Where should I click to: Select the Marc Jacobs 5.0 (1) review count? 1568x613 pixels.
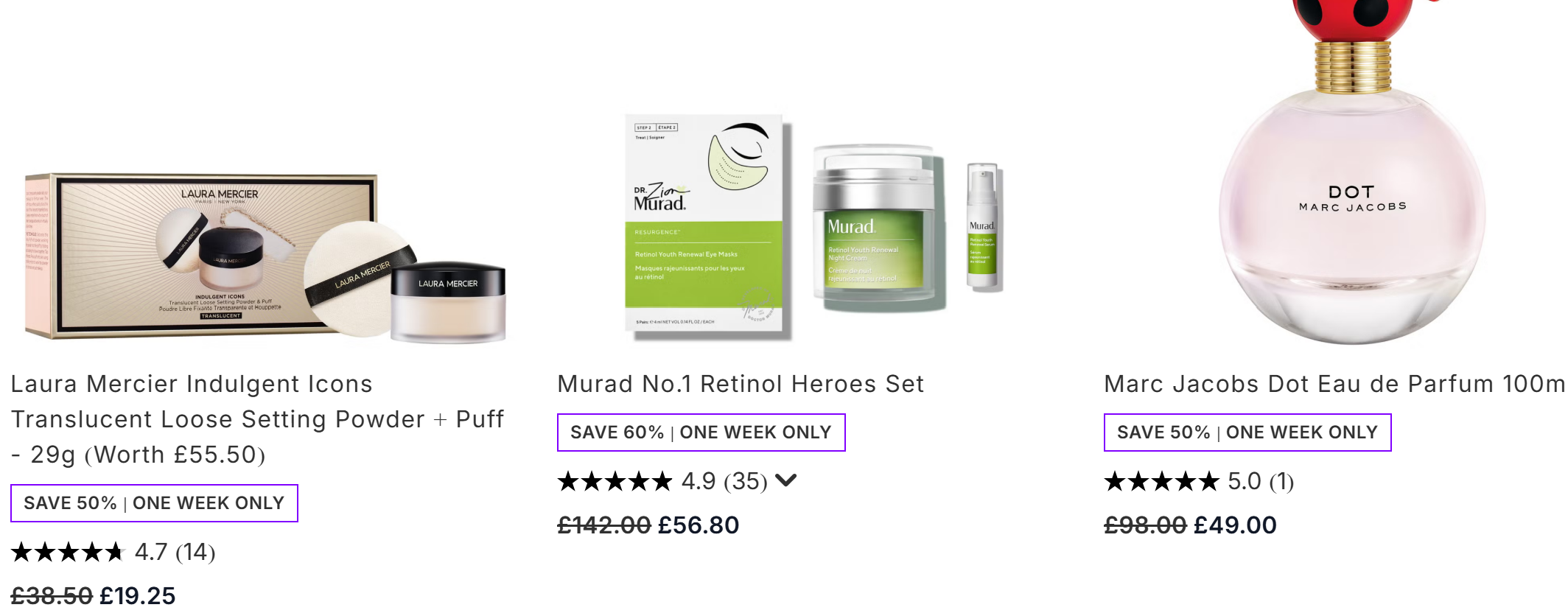click(x=1261, y=481)
